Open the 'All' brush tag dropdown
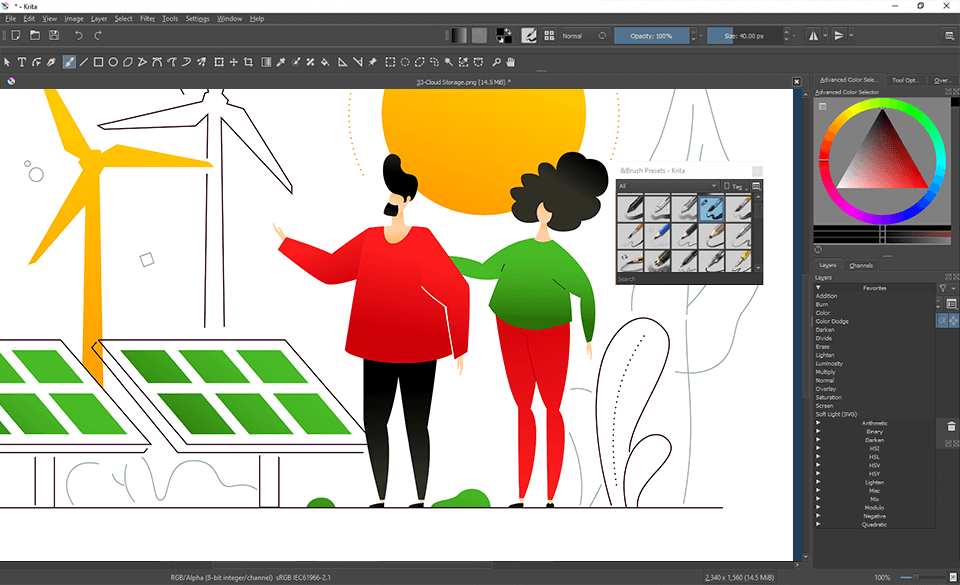 point(667,186)
